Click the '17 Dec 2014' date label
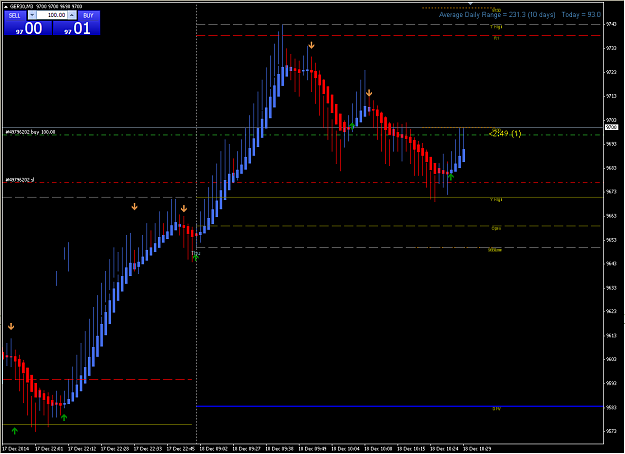 [16, 449]
